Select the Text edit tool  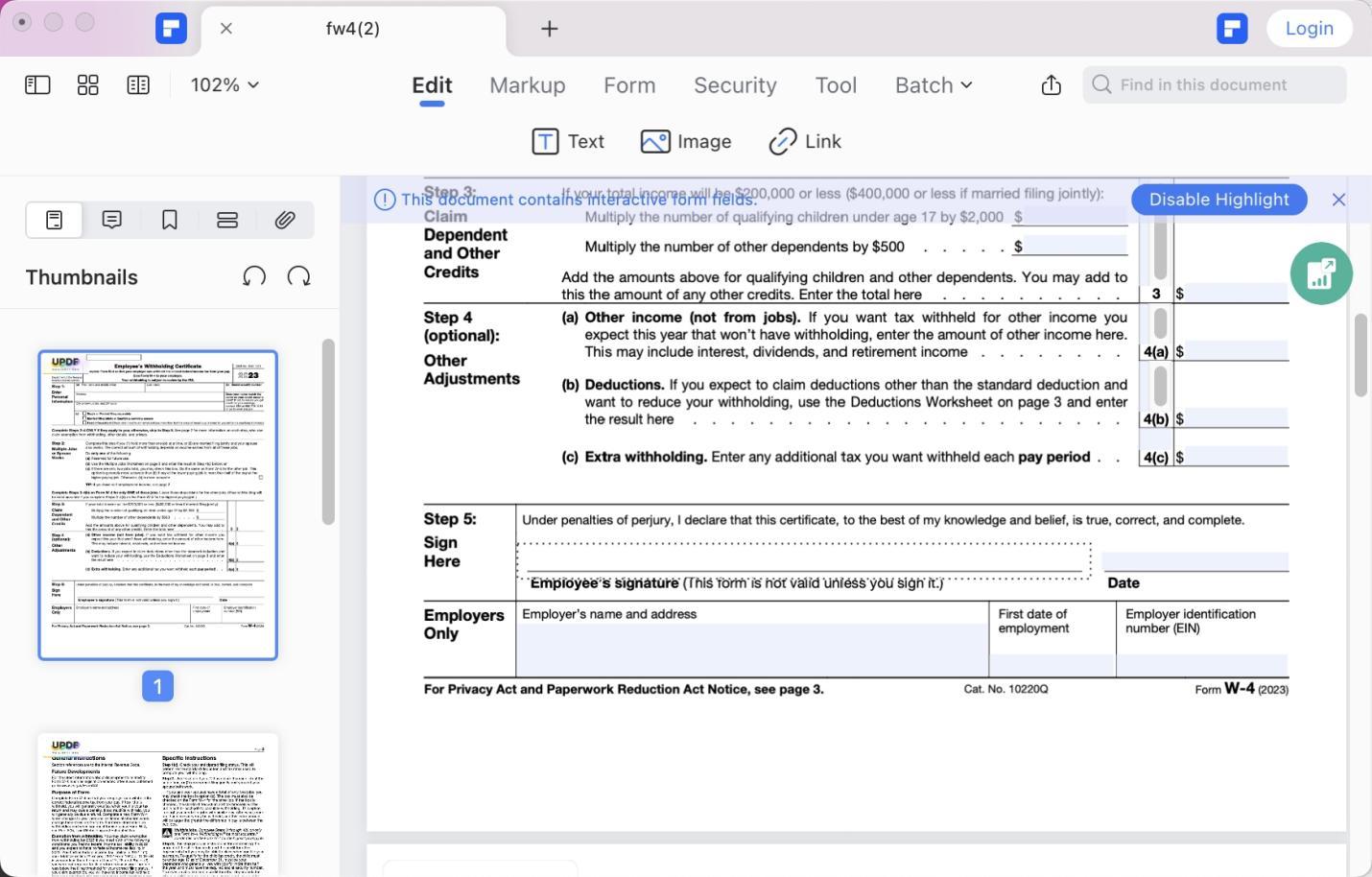(568, 141)
